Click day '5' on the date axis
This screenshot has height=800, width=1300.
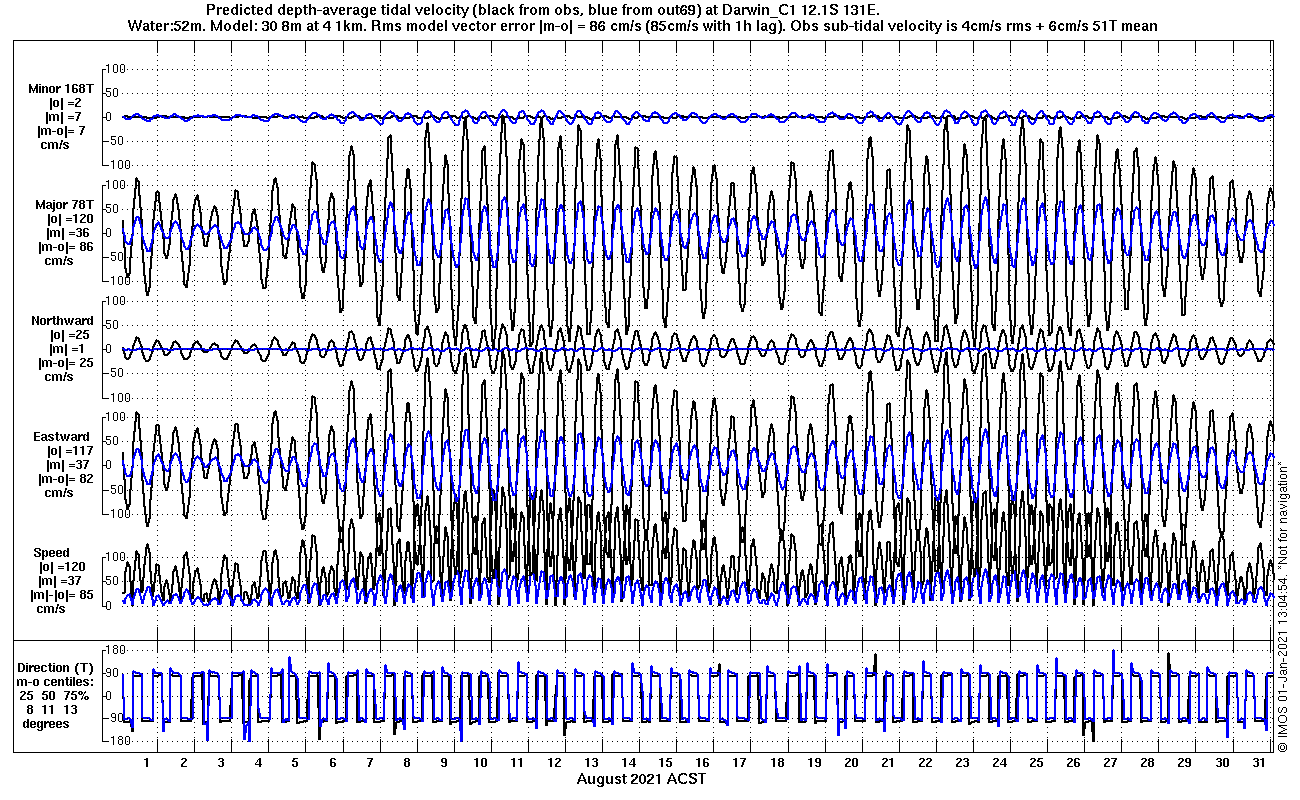click(x=295, y=763)
